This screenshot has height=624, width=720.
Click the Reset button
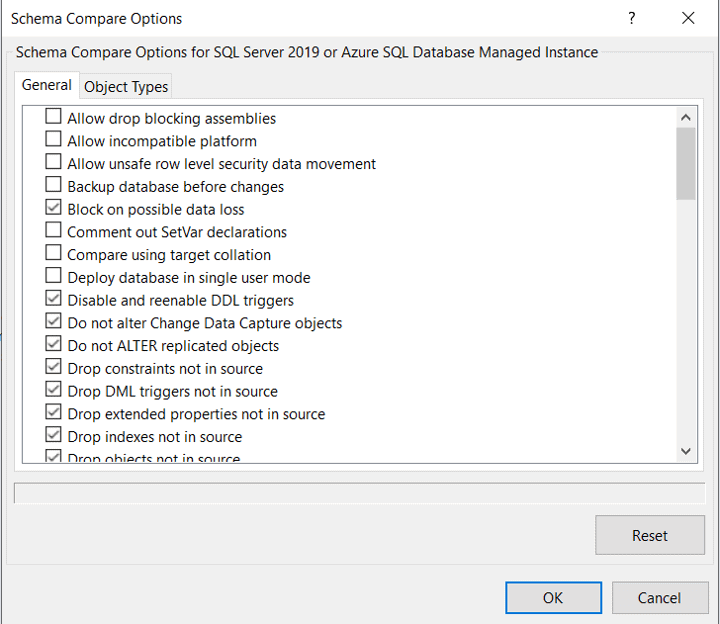650,535
